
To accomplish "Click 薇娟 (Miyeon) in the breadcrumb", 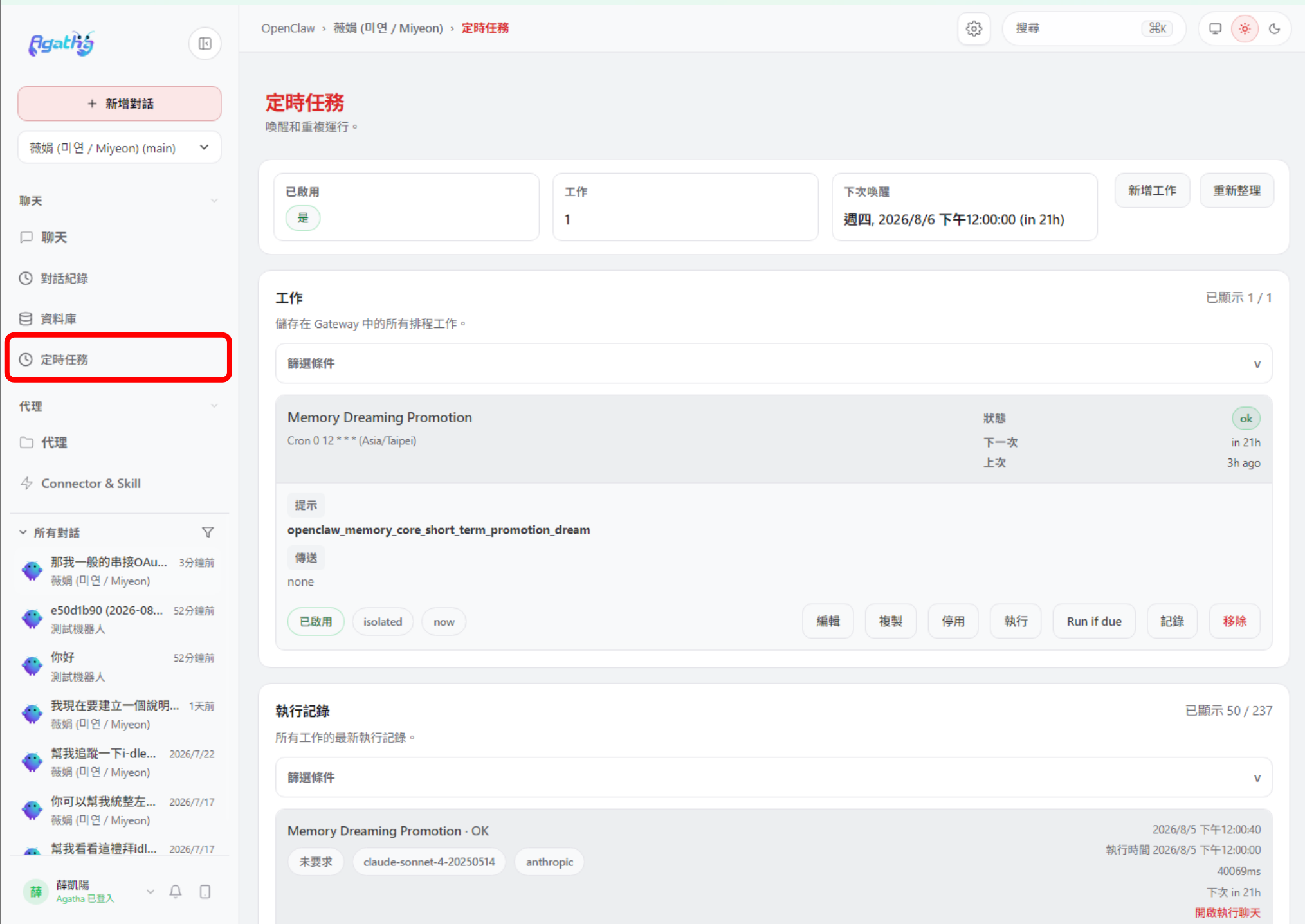I will [388, 28].
